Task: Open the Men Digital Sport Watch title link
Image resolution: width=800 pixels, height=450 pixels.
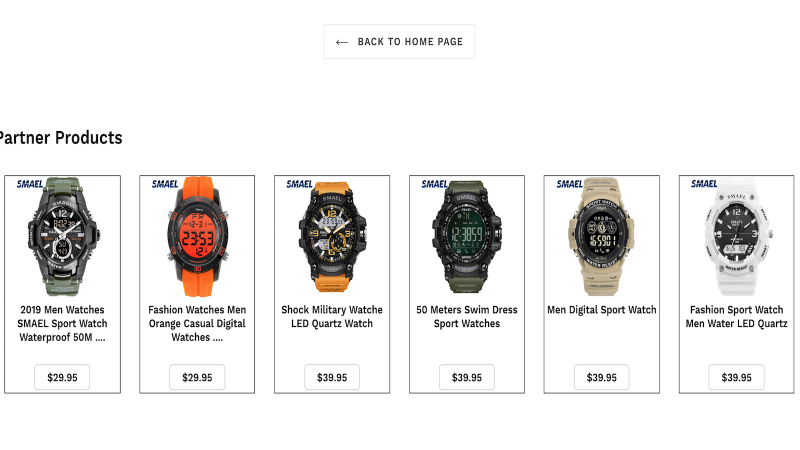Action: click(602, 310)
